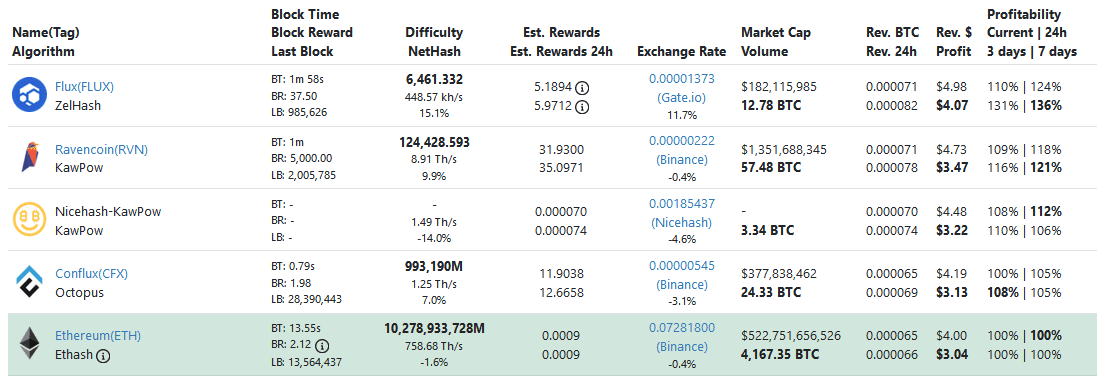Viewport: 1101px width, 380px height.
Task: Click the Nicehash smiley logo icon
Action: 29,219
